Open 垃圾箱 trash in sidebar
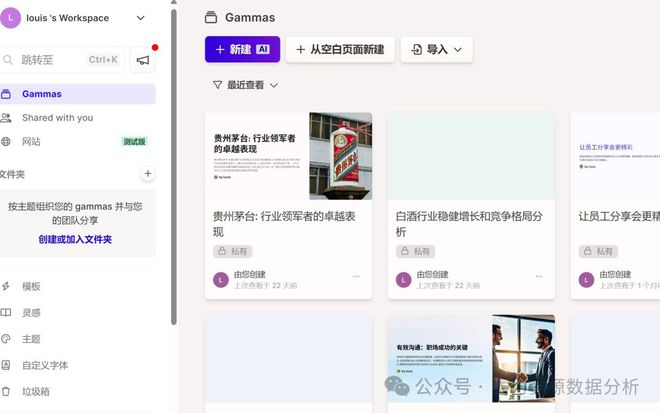The width and height of the screenshot is (660, 413). click(36, 392)
